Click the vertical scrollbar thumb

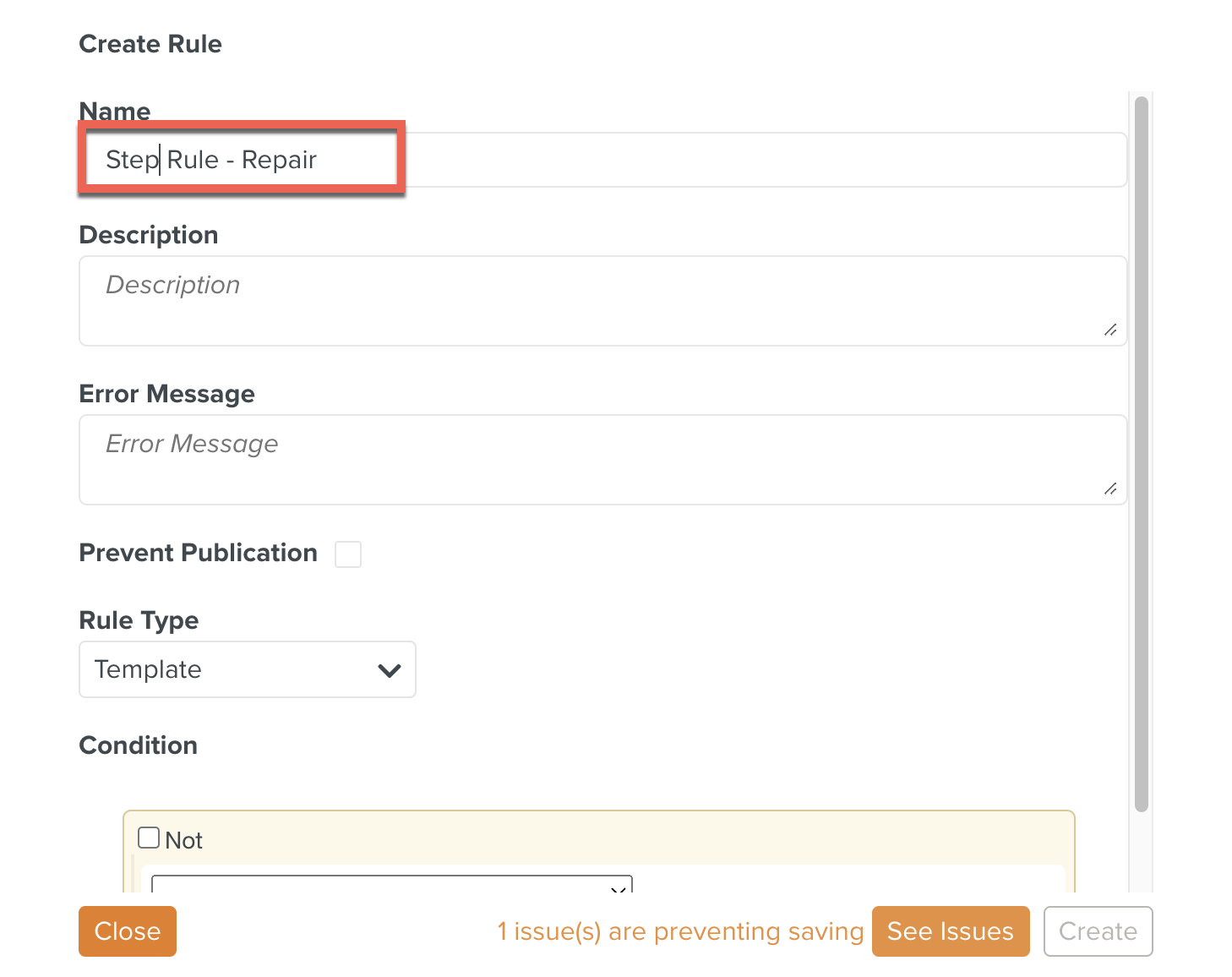tap(1142, 453)
